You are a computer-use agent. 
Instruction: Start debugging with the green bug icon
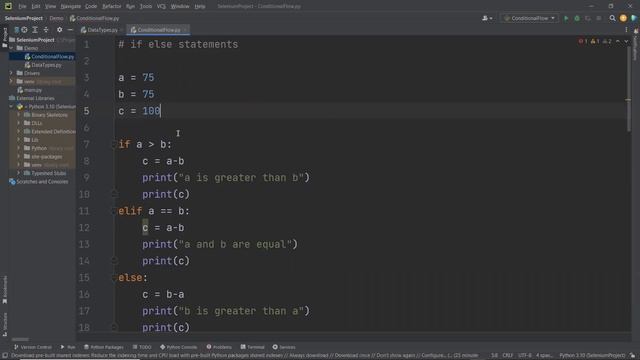pos(577,18)
